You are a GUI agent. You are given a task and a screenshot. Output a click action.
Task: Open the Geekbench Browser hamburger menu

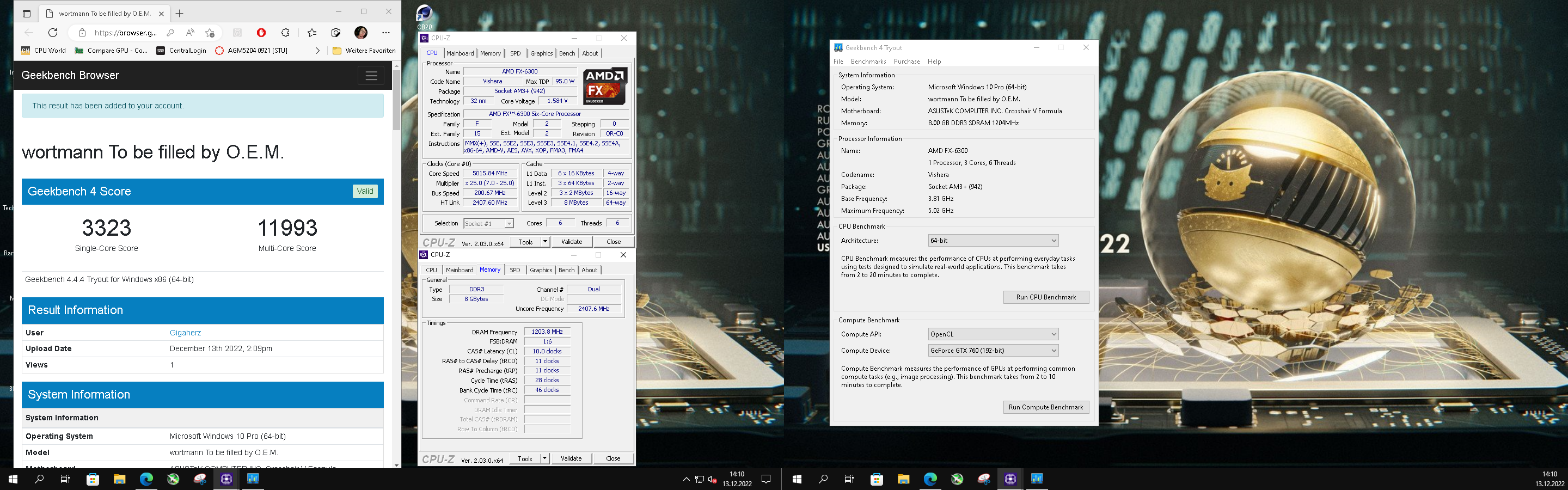coord(371,76)
